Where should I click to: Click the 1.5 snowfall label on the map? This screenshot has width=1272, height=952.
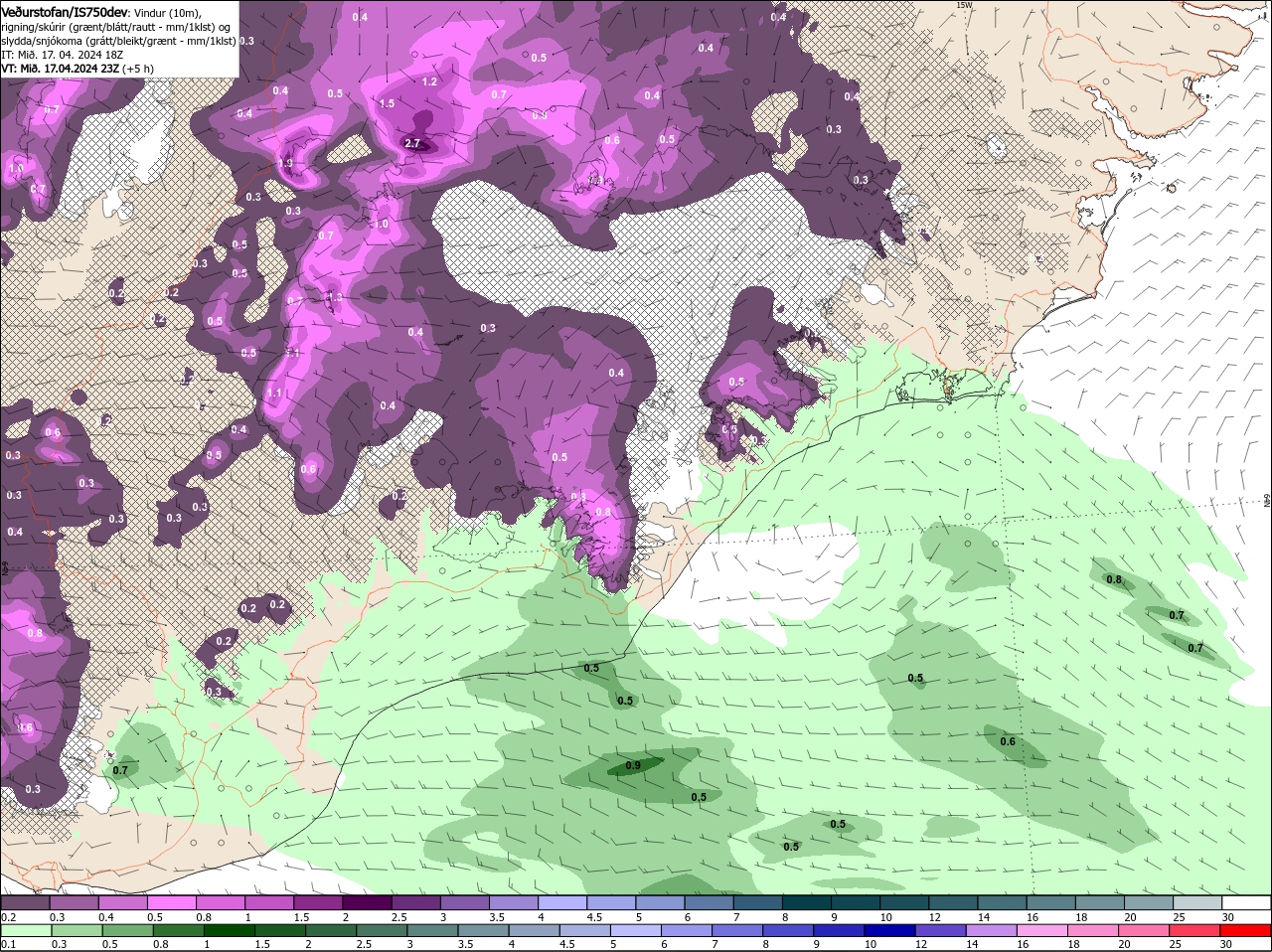tap(387, 103)
